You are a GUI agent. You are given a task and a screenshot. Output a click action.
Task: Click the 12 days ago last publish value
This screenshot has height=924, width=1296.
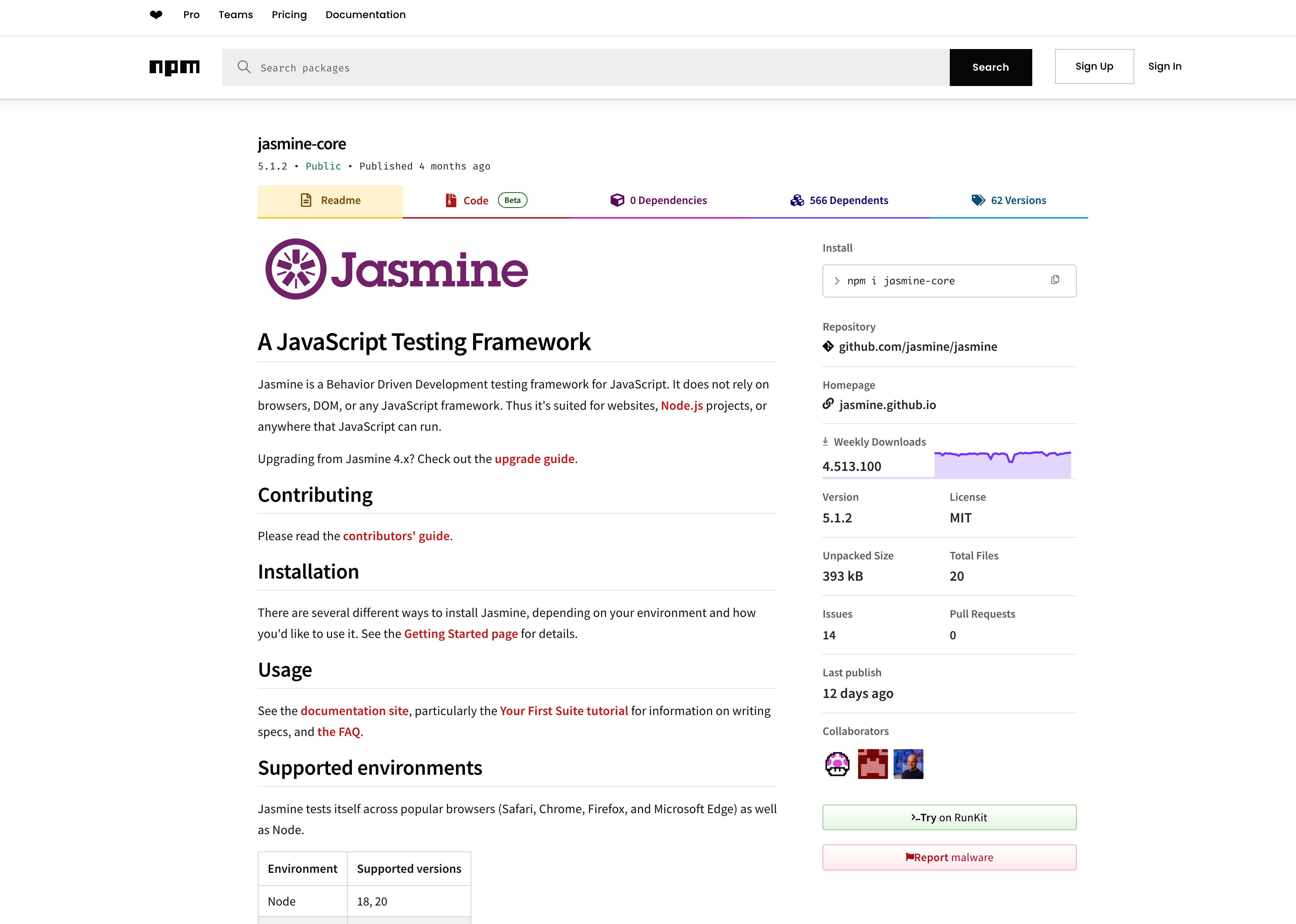click(858, 694)
